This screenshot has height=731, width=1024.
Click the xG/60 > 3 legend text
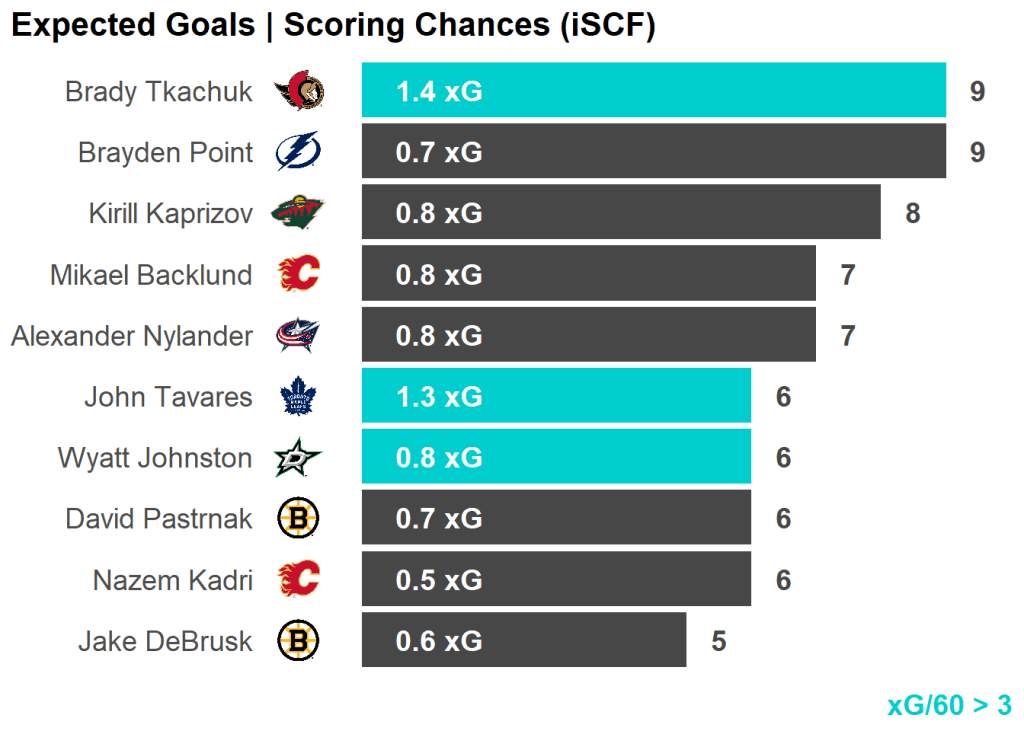point(949,705)
